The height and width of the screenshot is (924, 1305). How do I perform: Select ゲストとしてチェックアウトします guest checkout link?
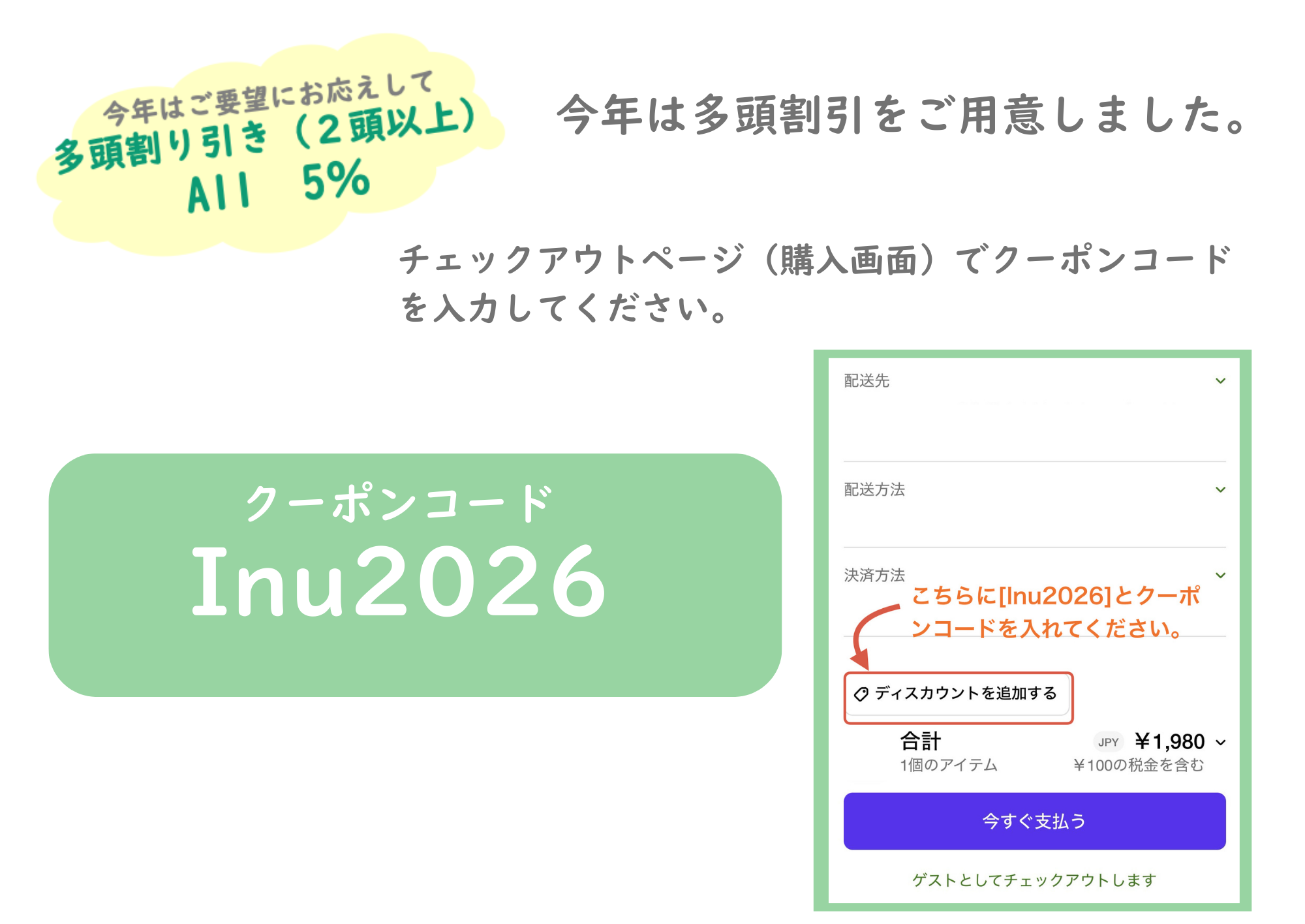(1034, 879)
